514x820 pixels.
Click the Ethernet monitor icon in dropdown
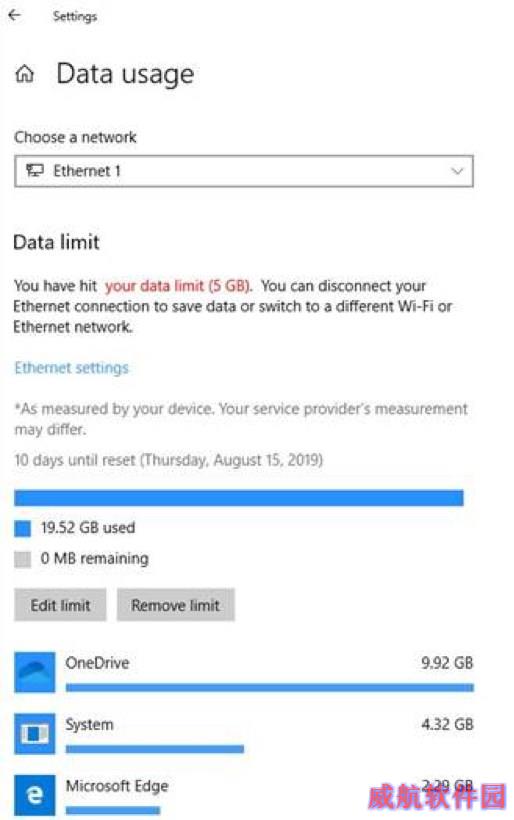click(x=35, y=170)
